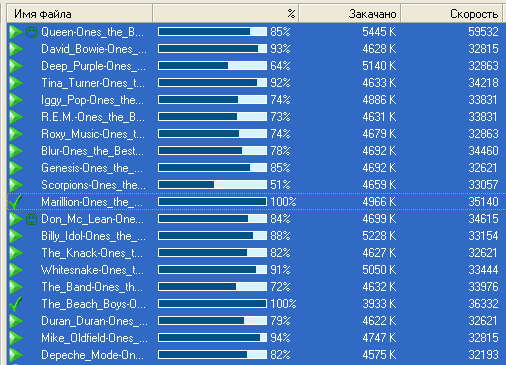506x365 pixels.
Task: Click the Закачано column header
Action: pyautogui.click(x=349, y=14)
